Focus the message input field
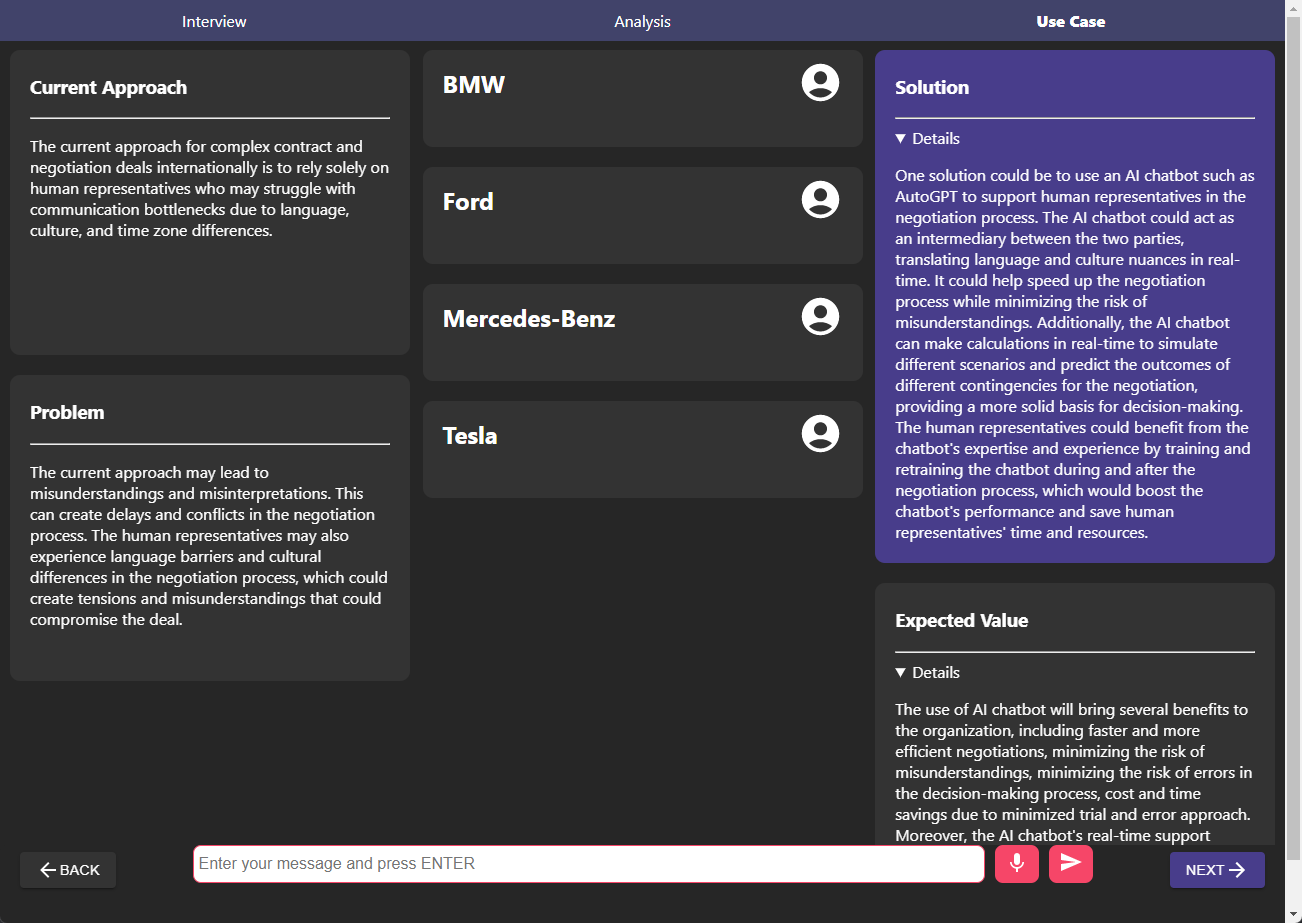The width and height of the screenshot is (1302, 923). coord(589,864)
